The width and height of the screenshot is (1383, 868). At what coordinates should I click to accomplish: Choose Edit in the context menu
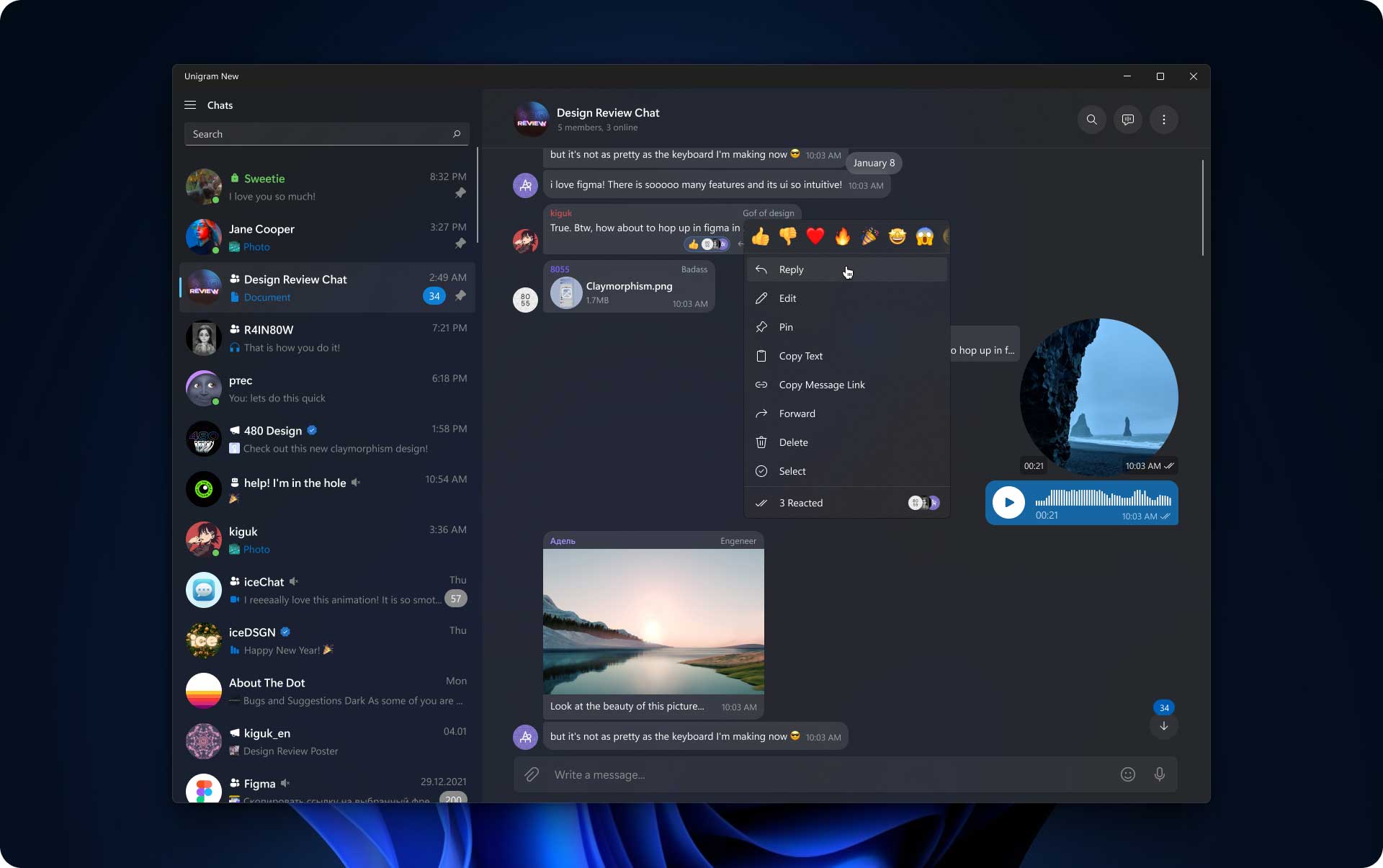(846, 298)
